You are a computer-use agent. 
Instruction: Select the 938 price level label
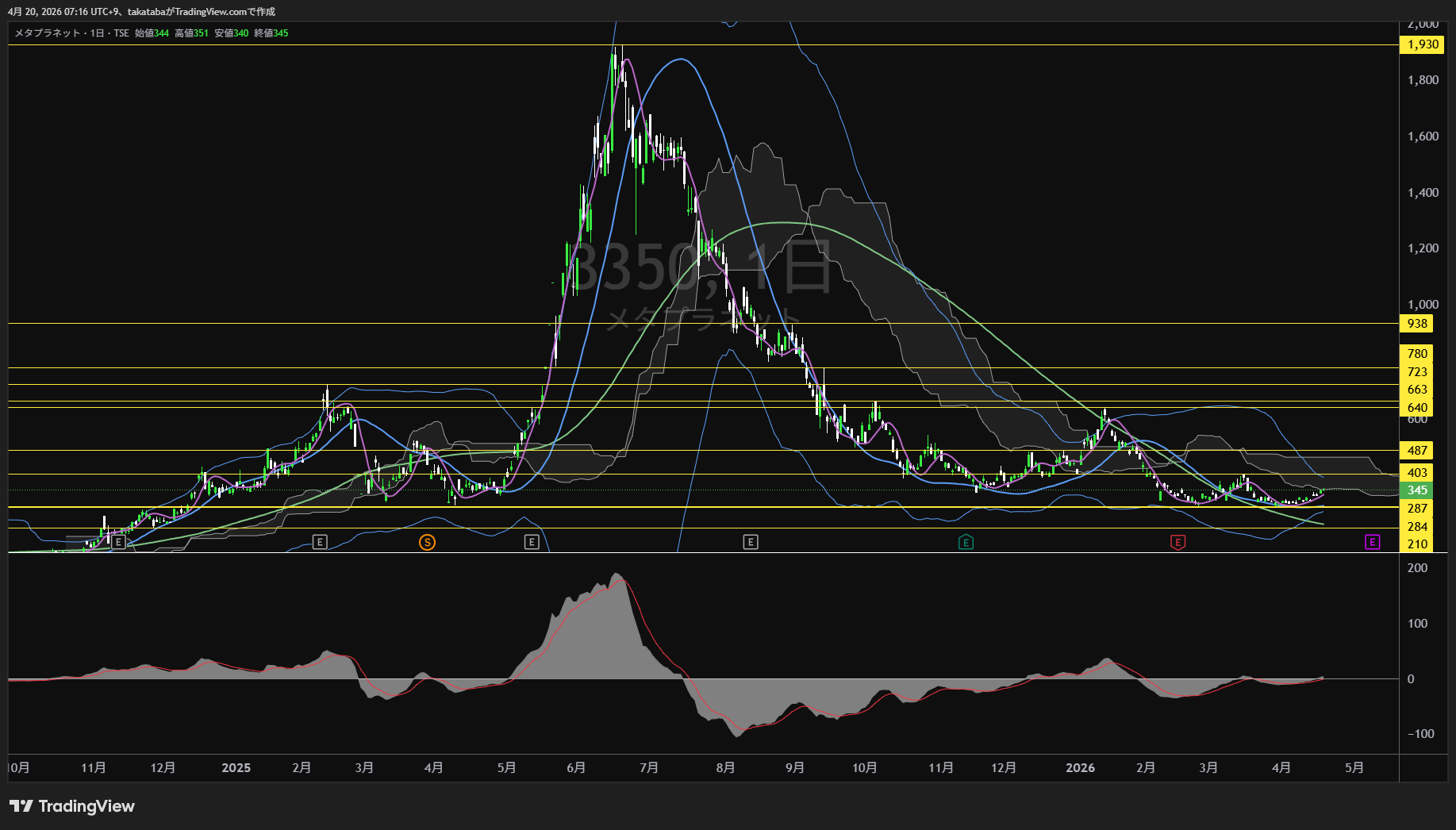coord(1417,323)
